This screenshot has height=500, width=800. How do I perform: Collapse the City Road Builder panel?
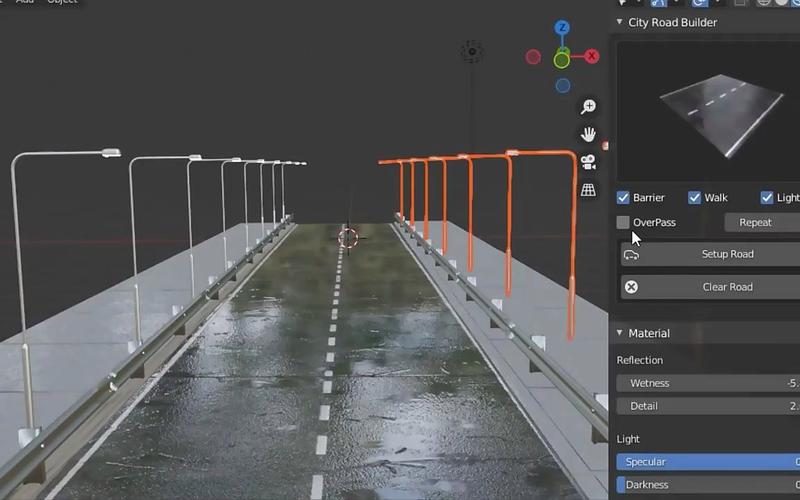[x=619, y=22]
